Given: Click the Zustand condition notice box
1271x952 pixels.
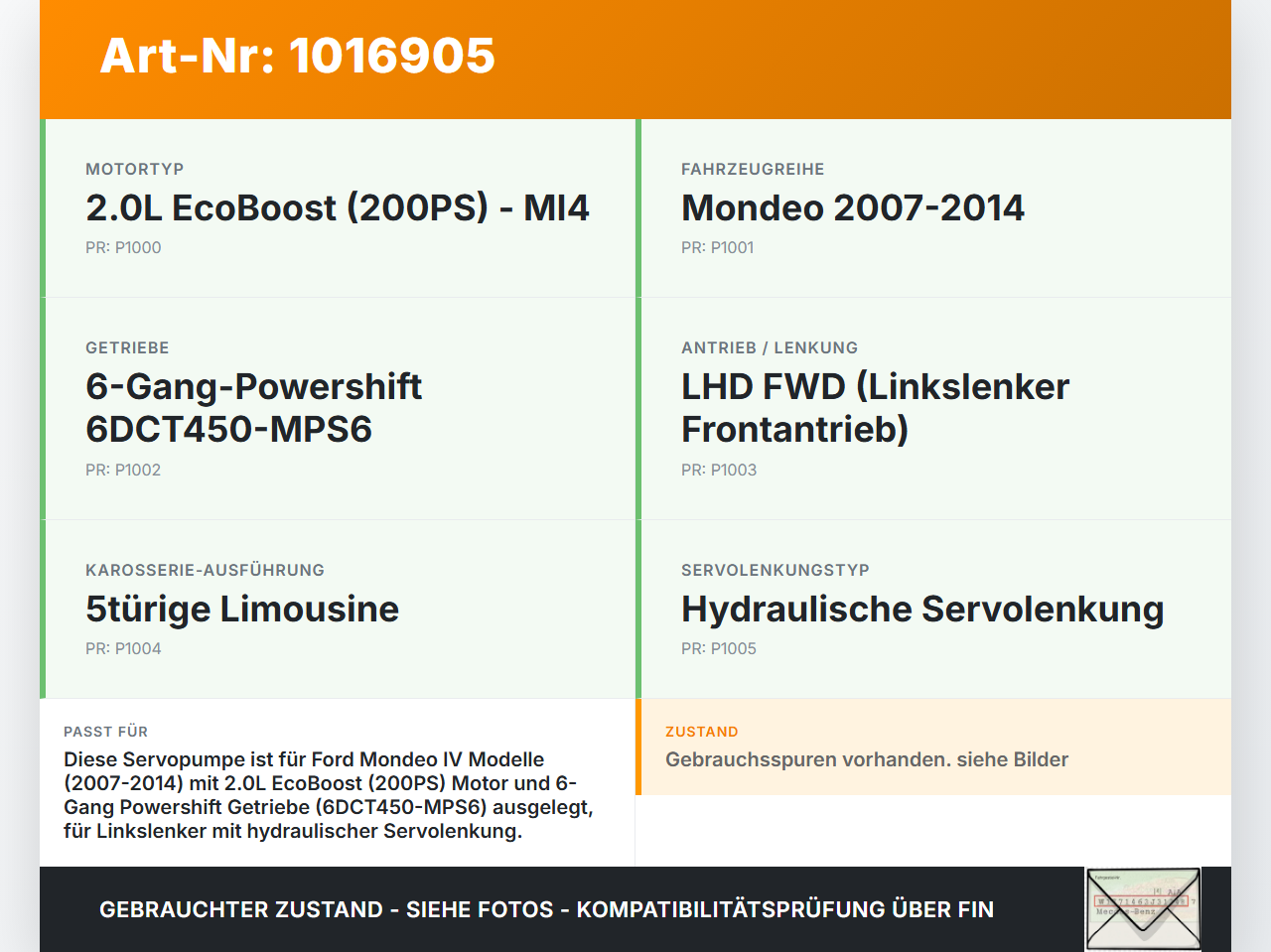Looking at the screenshot, I should pyautogui.click(x=933, y=747).
